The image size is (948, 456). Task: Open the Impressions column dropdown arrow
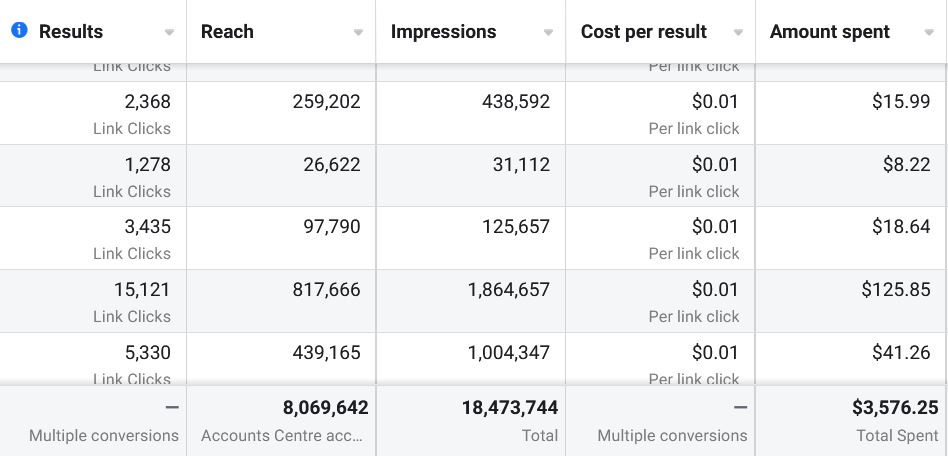[548, 33]
